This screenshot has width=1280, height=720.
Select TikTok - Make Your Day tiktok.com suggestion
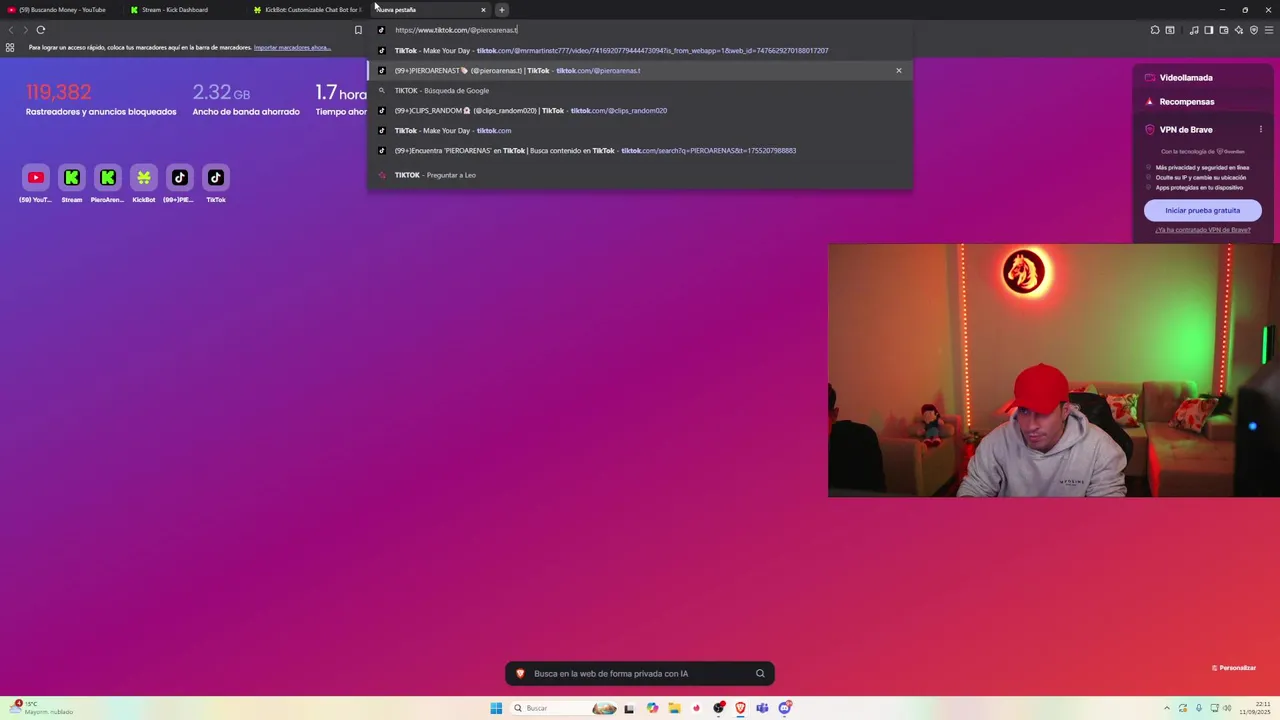coord(640,130)
